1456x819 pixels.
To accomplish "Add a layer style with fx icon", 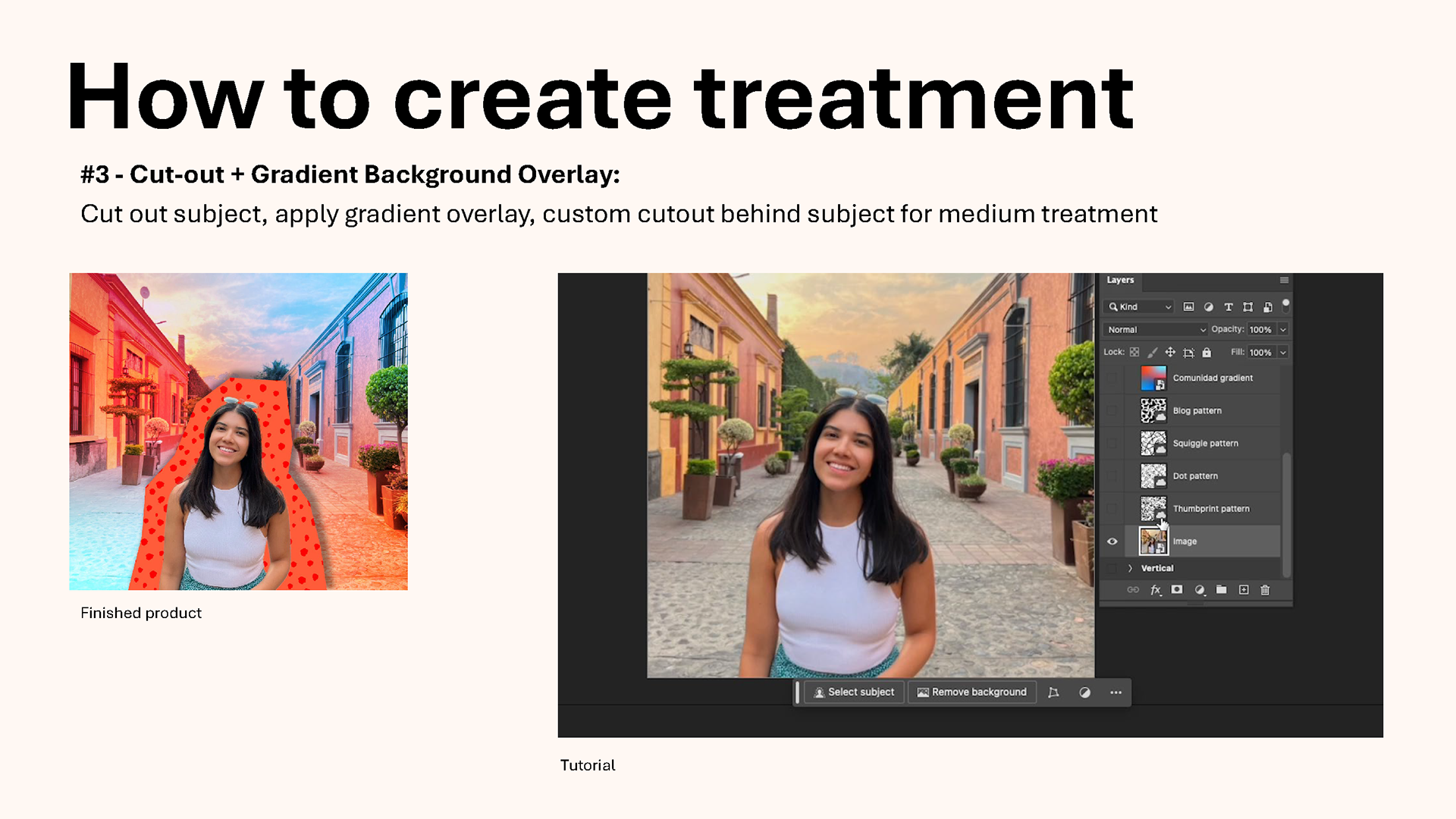I will point(1156,590).
